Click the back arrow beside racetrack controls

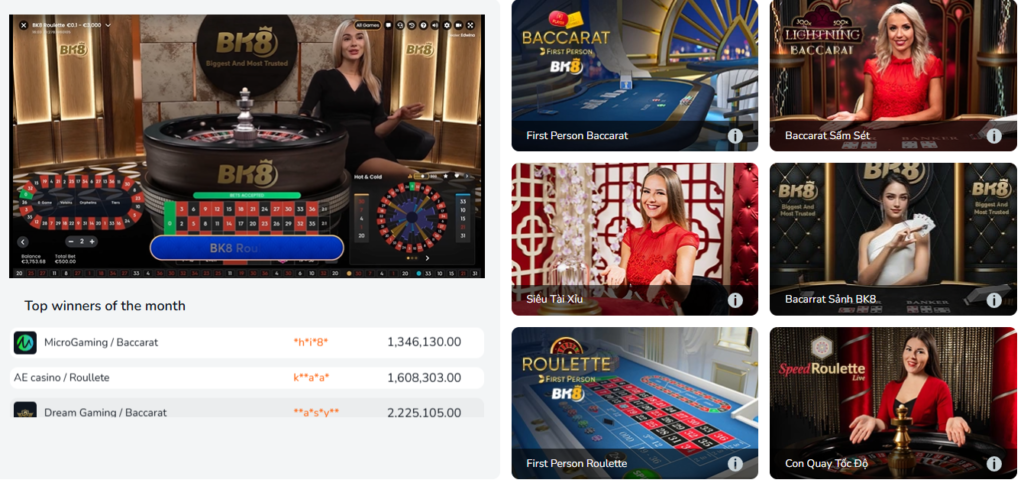click(23, 242)
